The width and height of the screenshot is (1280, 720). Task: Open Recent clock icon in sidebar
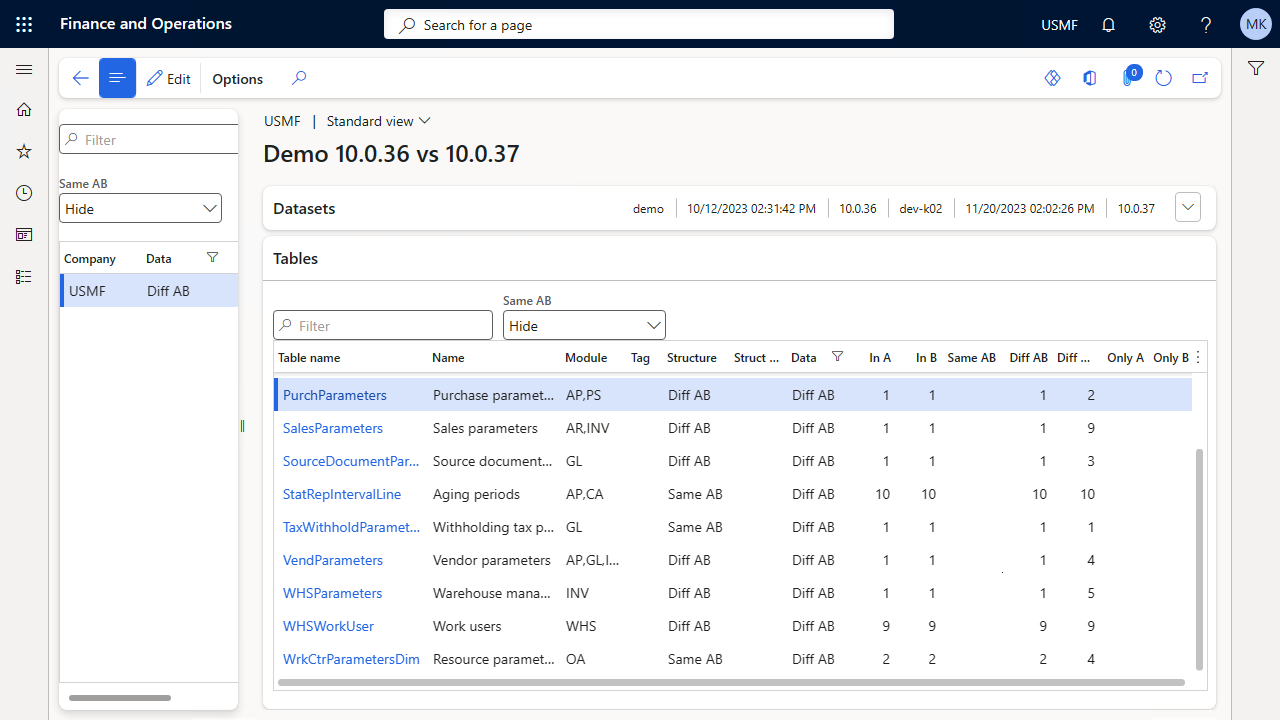(24, 193)
